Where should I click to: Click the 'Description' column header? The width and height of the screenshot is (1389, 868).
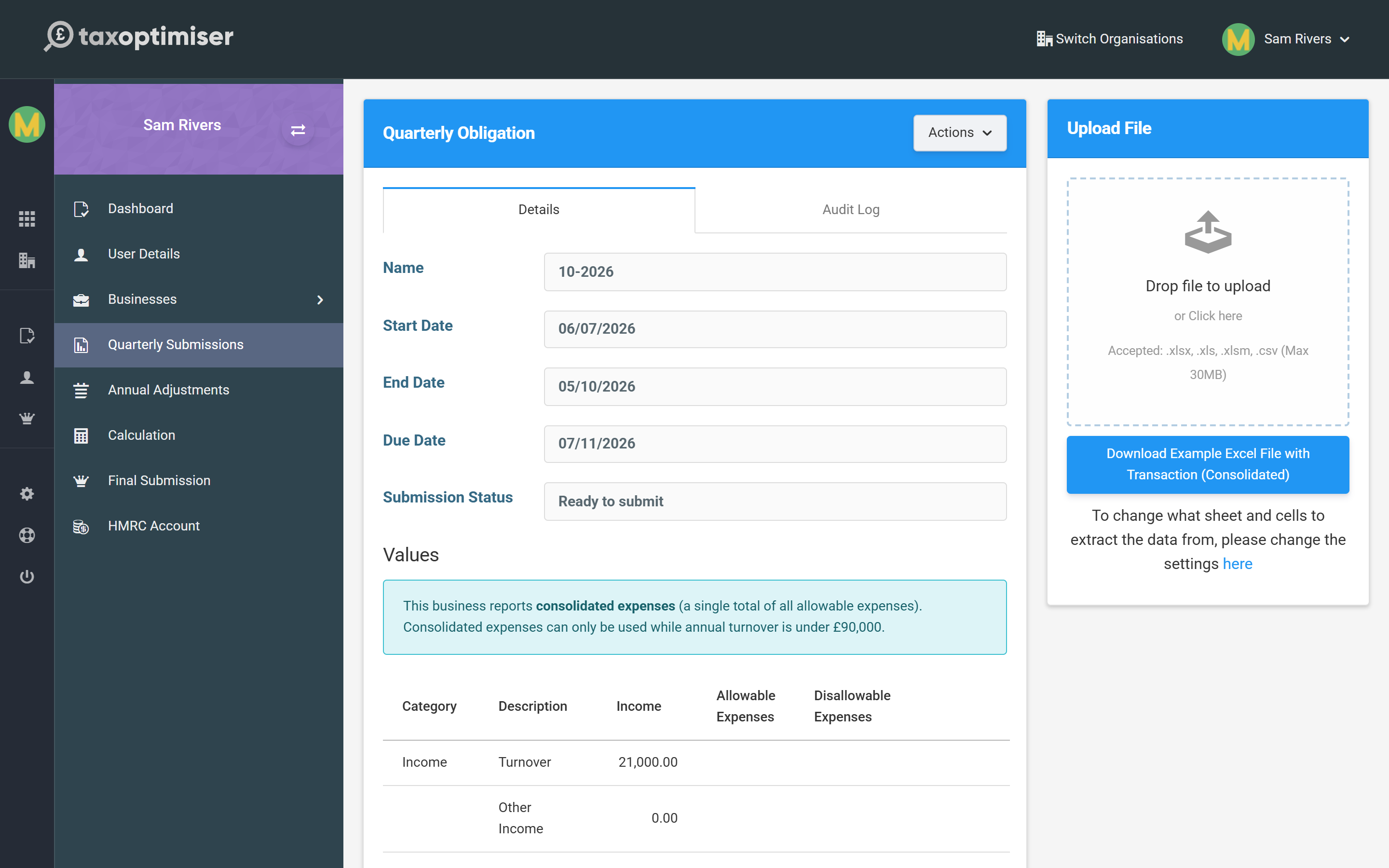point(532,706)
